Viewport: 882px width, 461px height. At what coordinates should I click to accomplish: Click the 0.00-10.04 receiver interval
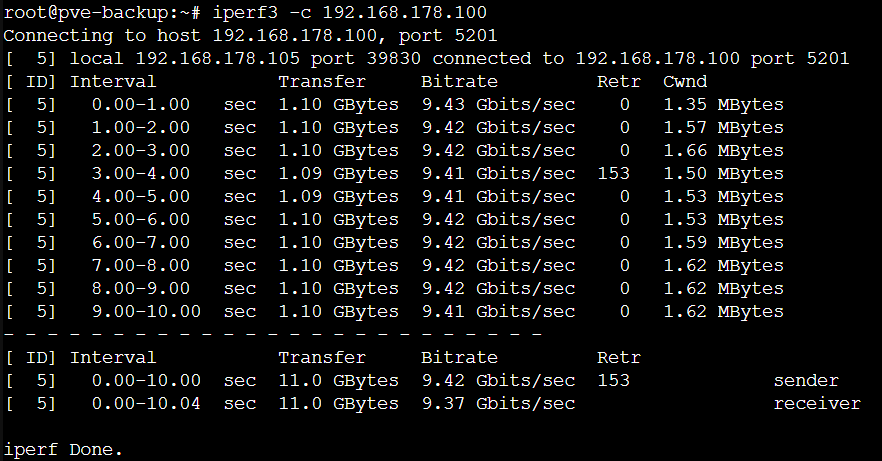tap(146, 404)
